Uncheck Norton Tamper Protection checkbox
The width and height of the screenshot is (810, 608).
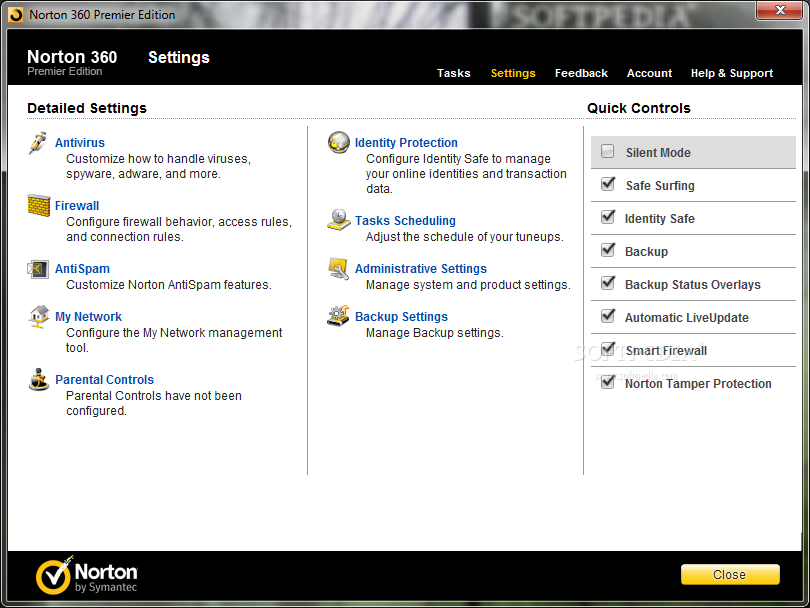608,383
